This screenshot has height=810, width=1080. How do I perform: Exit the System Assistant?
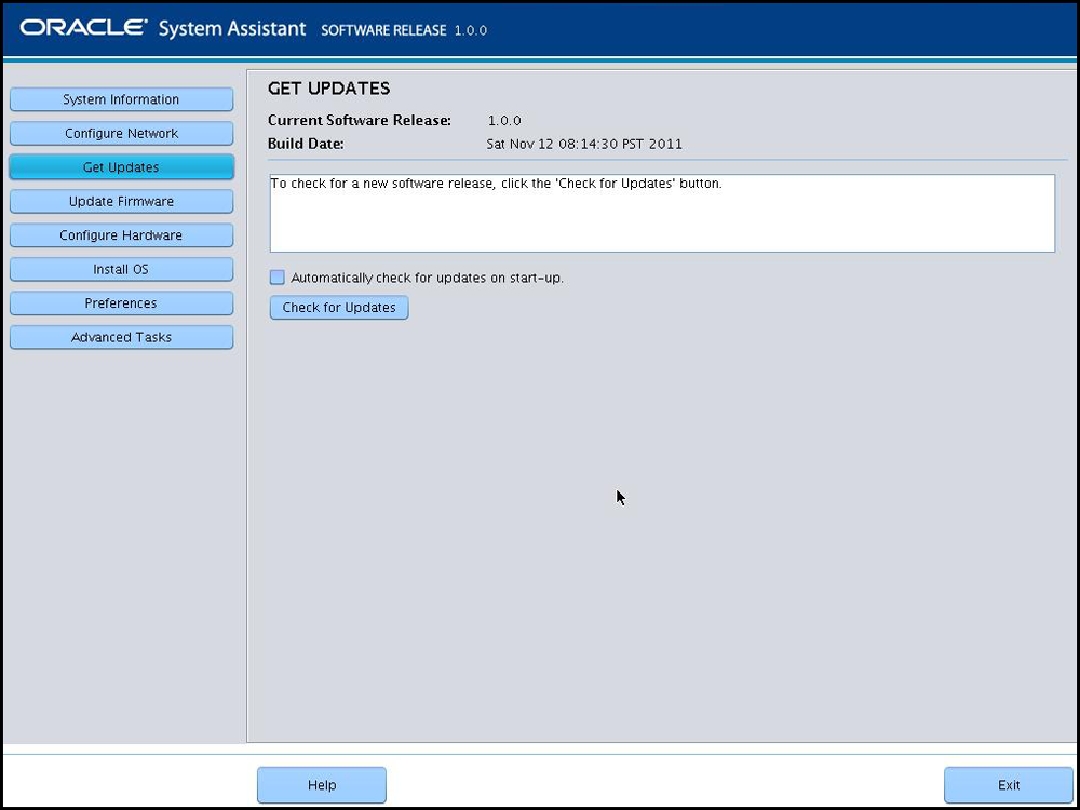[x=1008, y=785]
